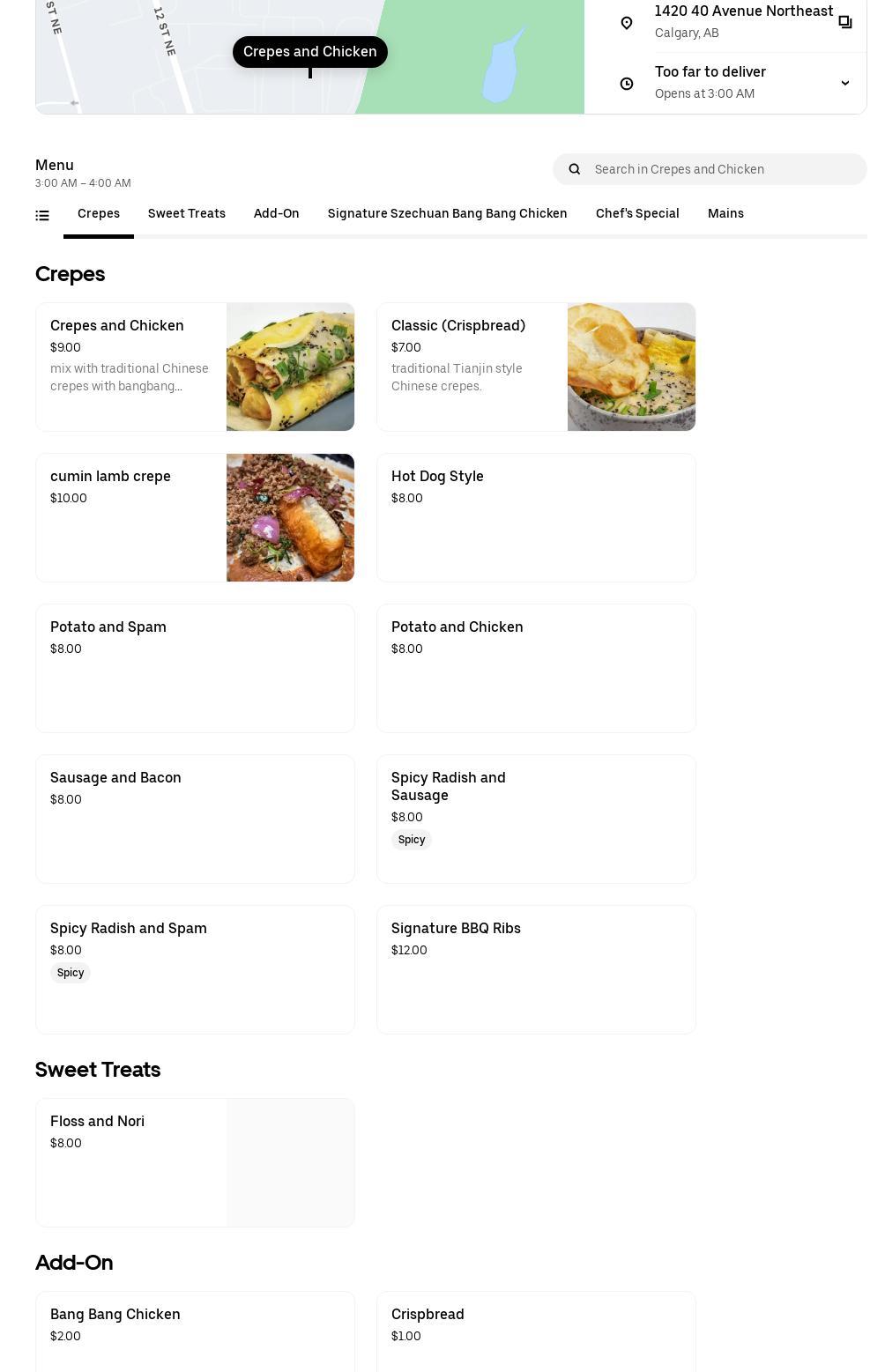The width and height of the screenshot is (885, 1372).
Task: Go to the Chef's Special tab
Action: (x=637, y=214)
